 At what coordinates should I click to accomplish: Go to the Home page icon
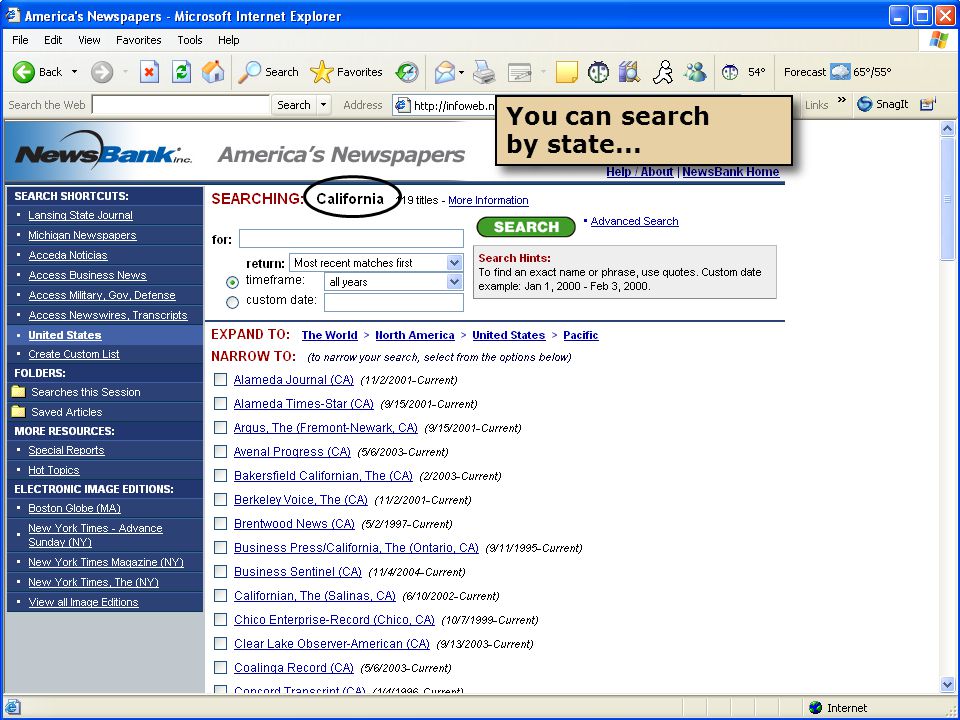point(213,72)
